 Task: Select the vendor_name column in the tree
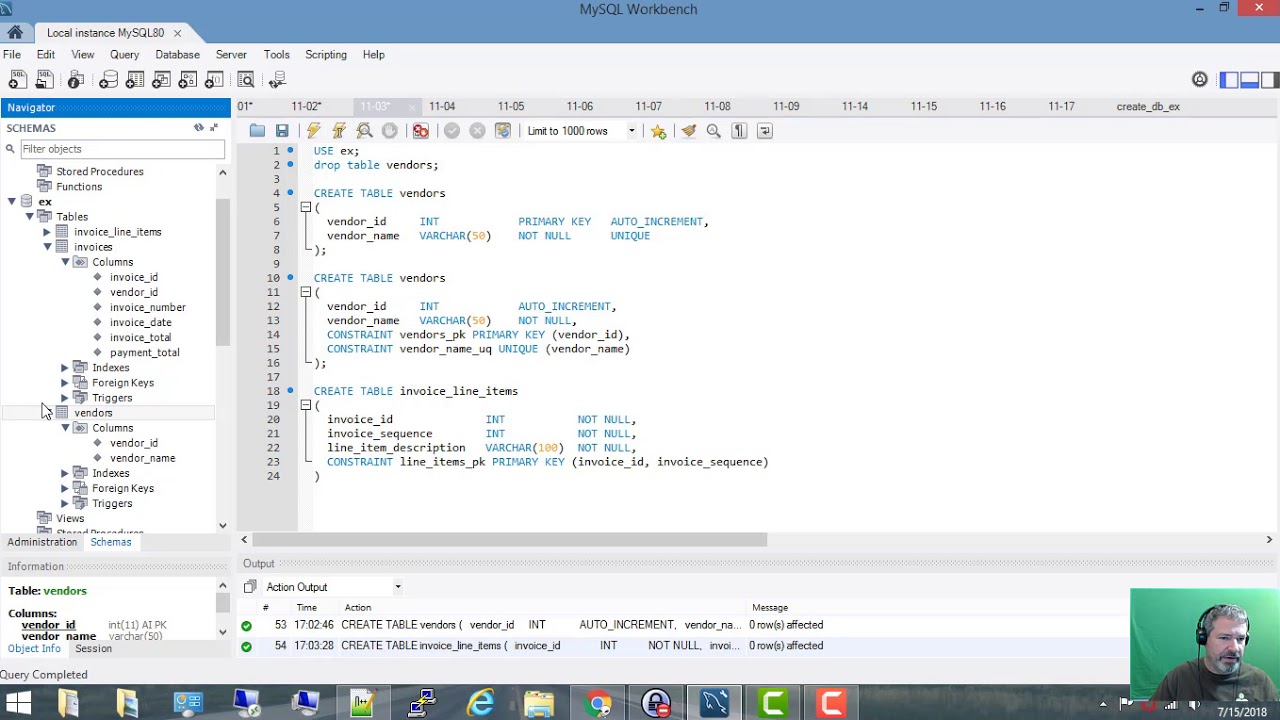(x=142, y=458)
